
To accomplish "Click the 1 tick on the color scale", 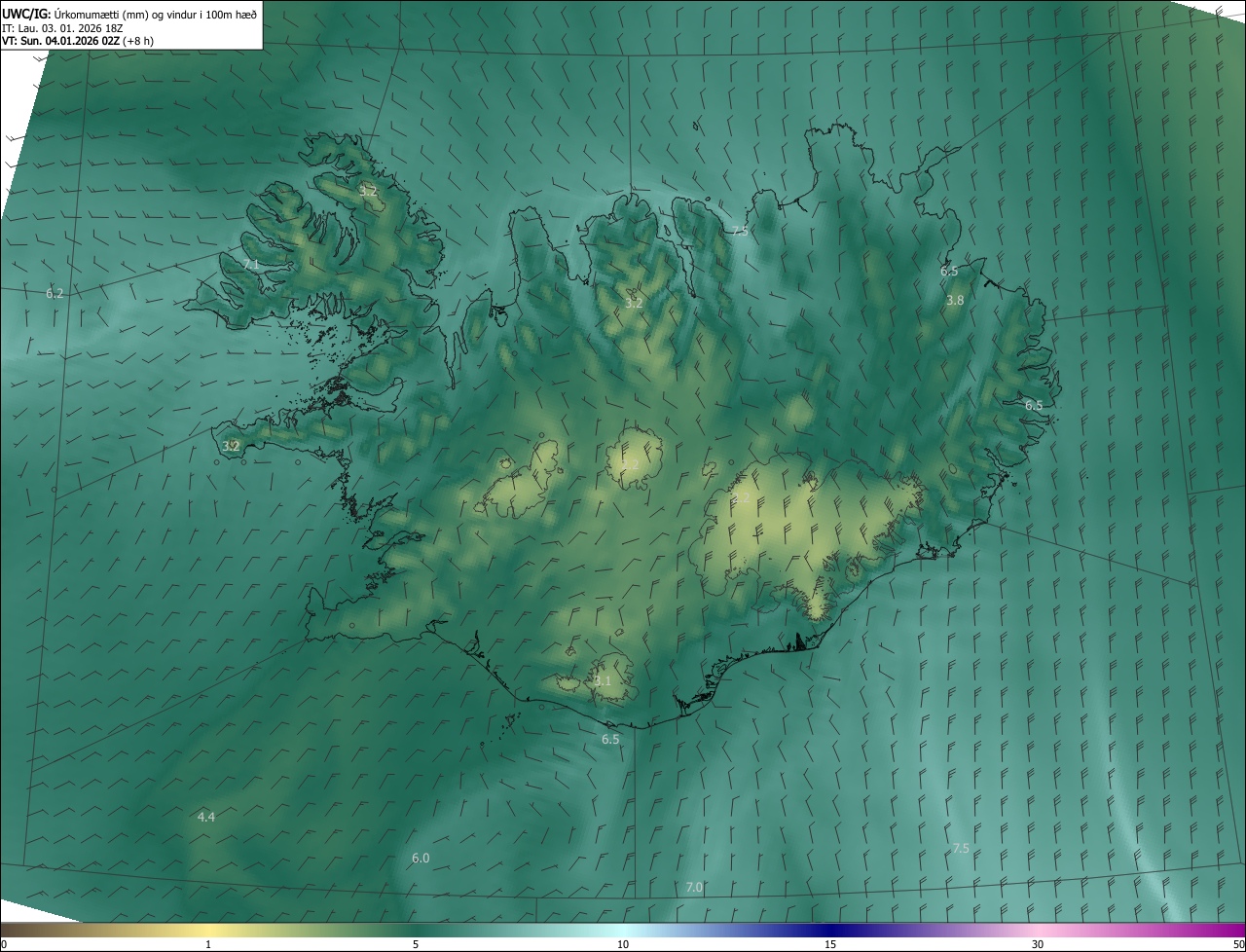I will pyautogui.click(x=208, y=944).
